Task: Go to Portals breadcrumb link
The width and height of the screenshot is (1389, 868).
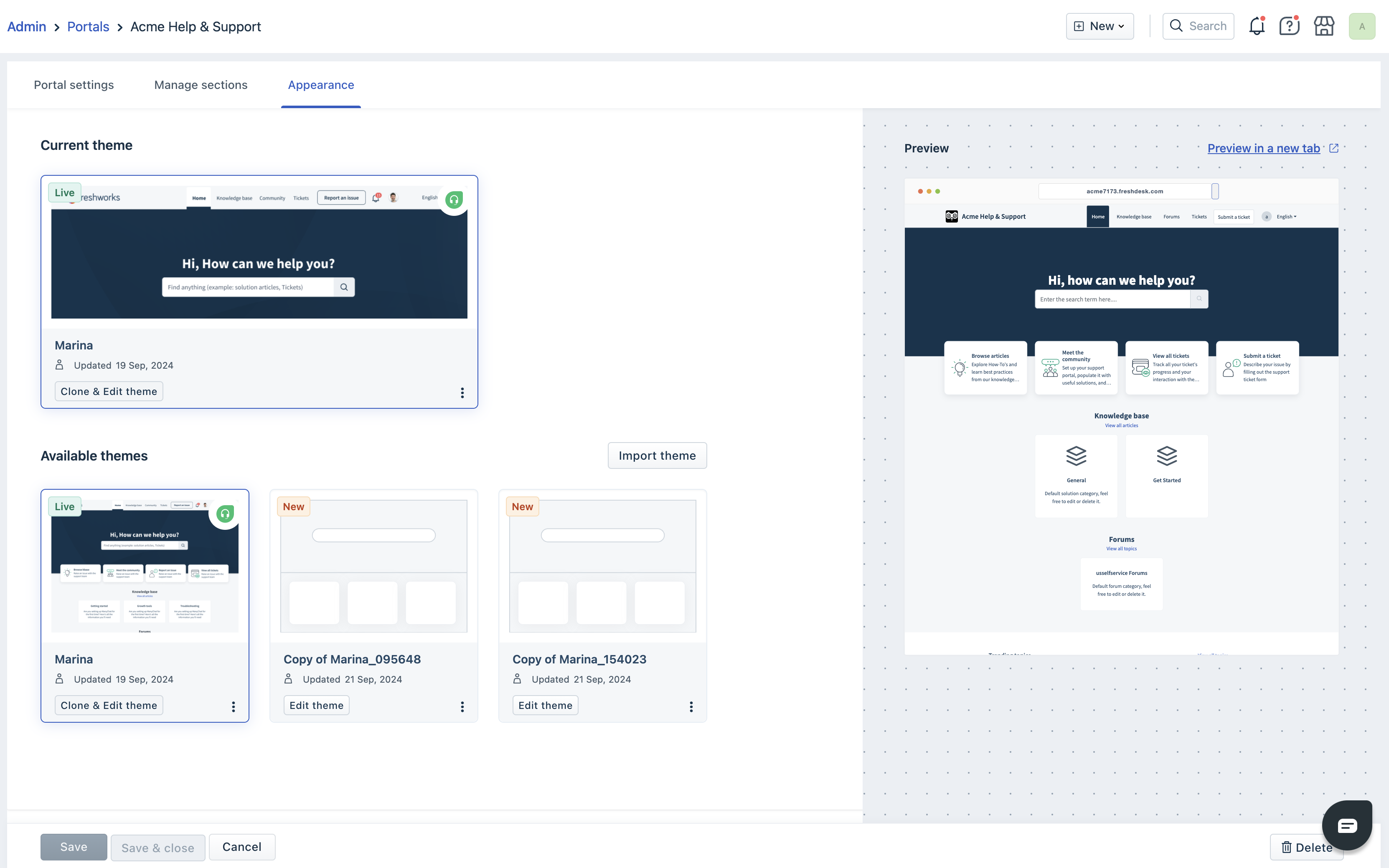Action: tap(88, 27)
